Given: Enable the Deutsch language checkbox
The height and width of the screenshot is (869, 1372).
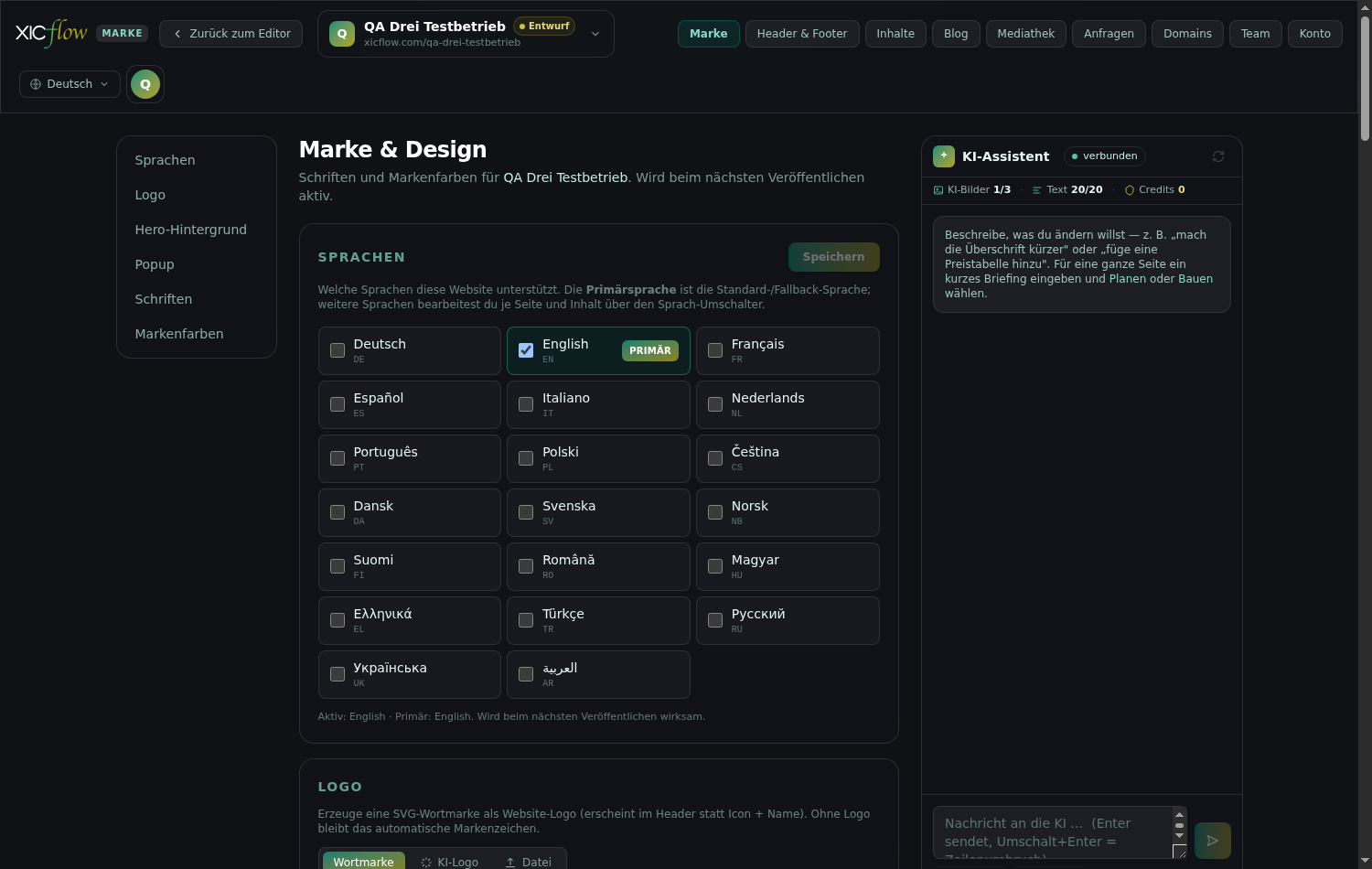Looking at the screenshot, I should (x=338, y=350).
